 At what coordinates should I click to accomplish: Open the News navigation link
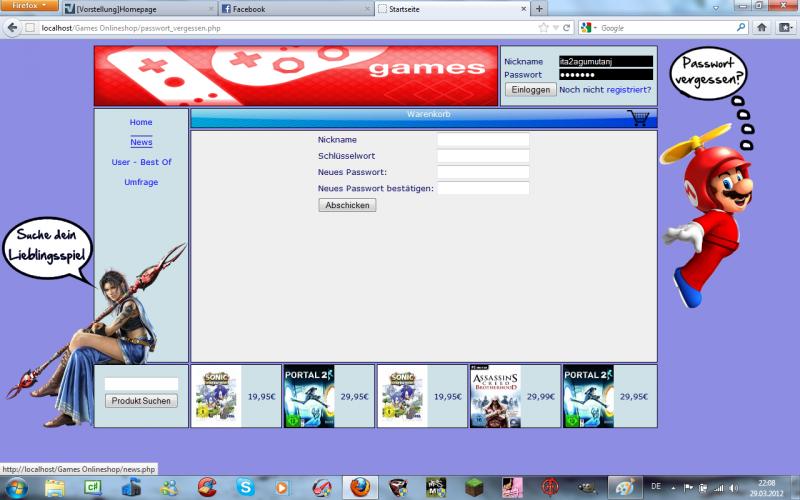pyautogui.click(x=141, y=142)
